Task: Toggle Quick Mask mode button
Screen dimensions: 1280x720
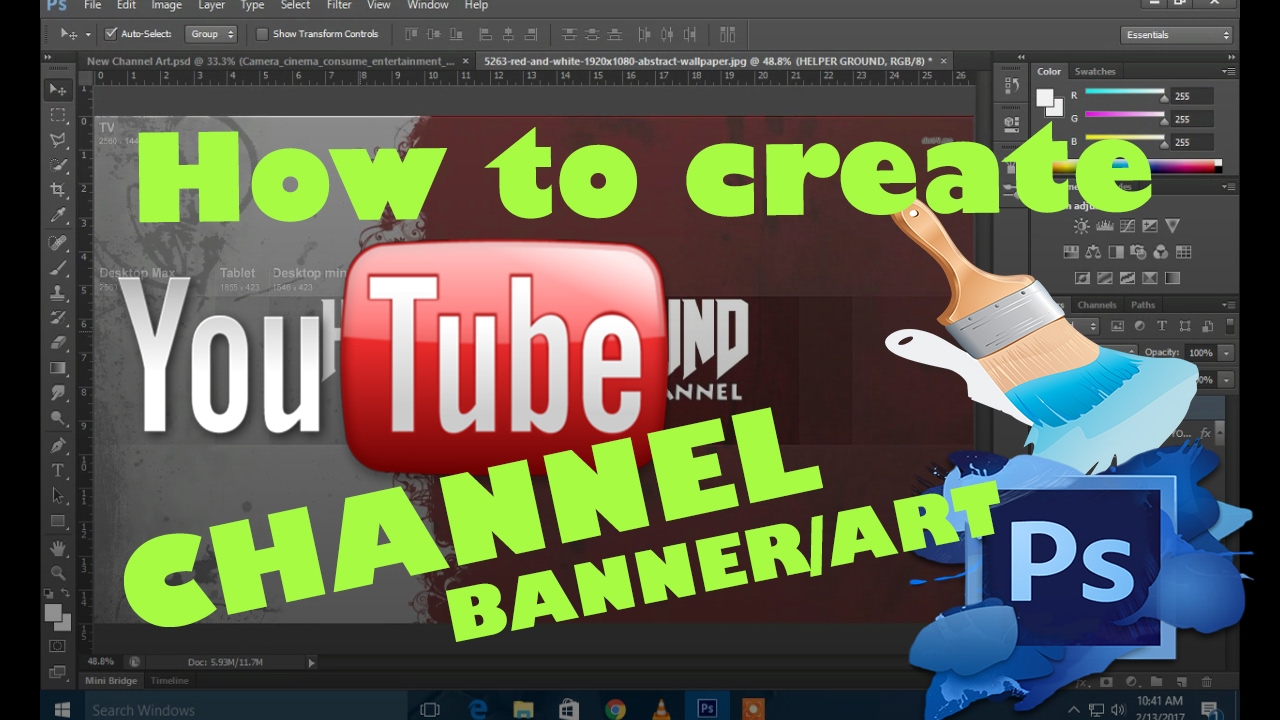Action: [58, 646]
